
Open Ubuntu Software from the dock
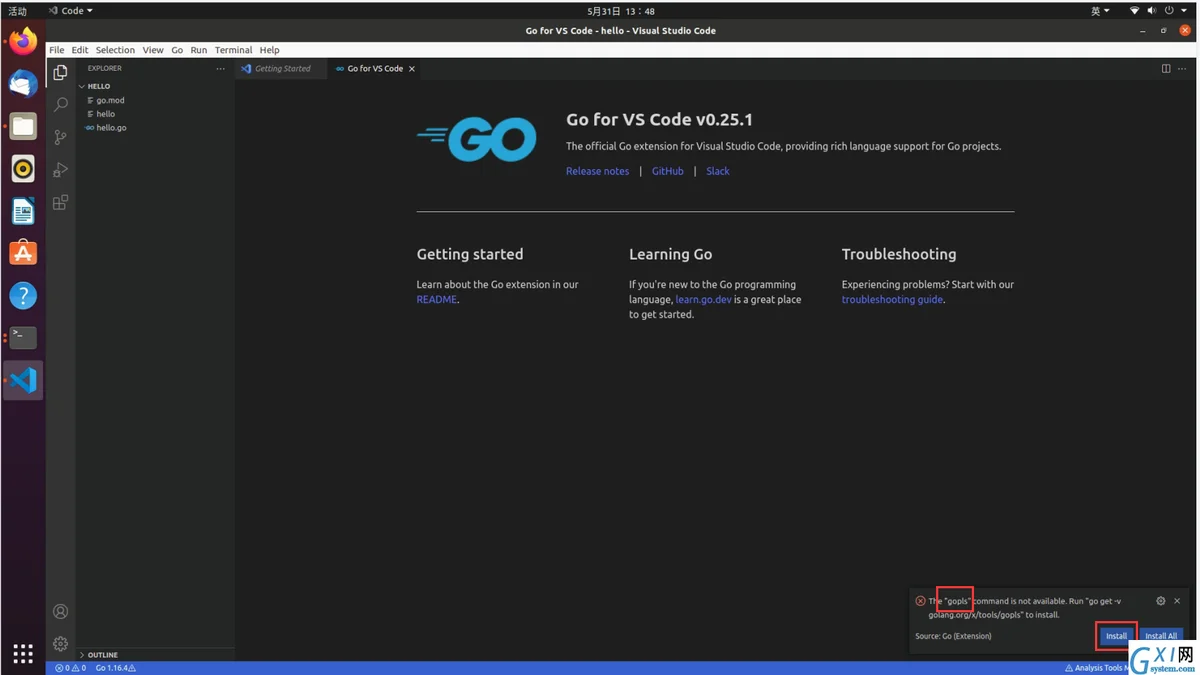23,253
